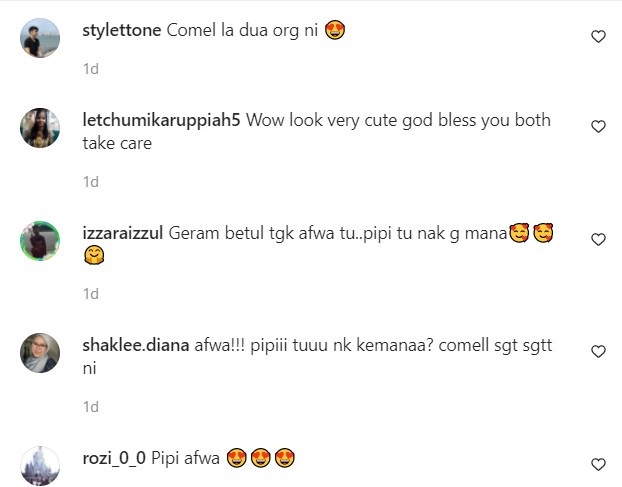Open rozi_0_0's castle profile picture

pos(40,466)
